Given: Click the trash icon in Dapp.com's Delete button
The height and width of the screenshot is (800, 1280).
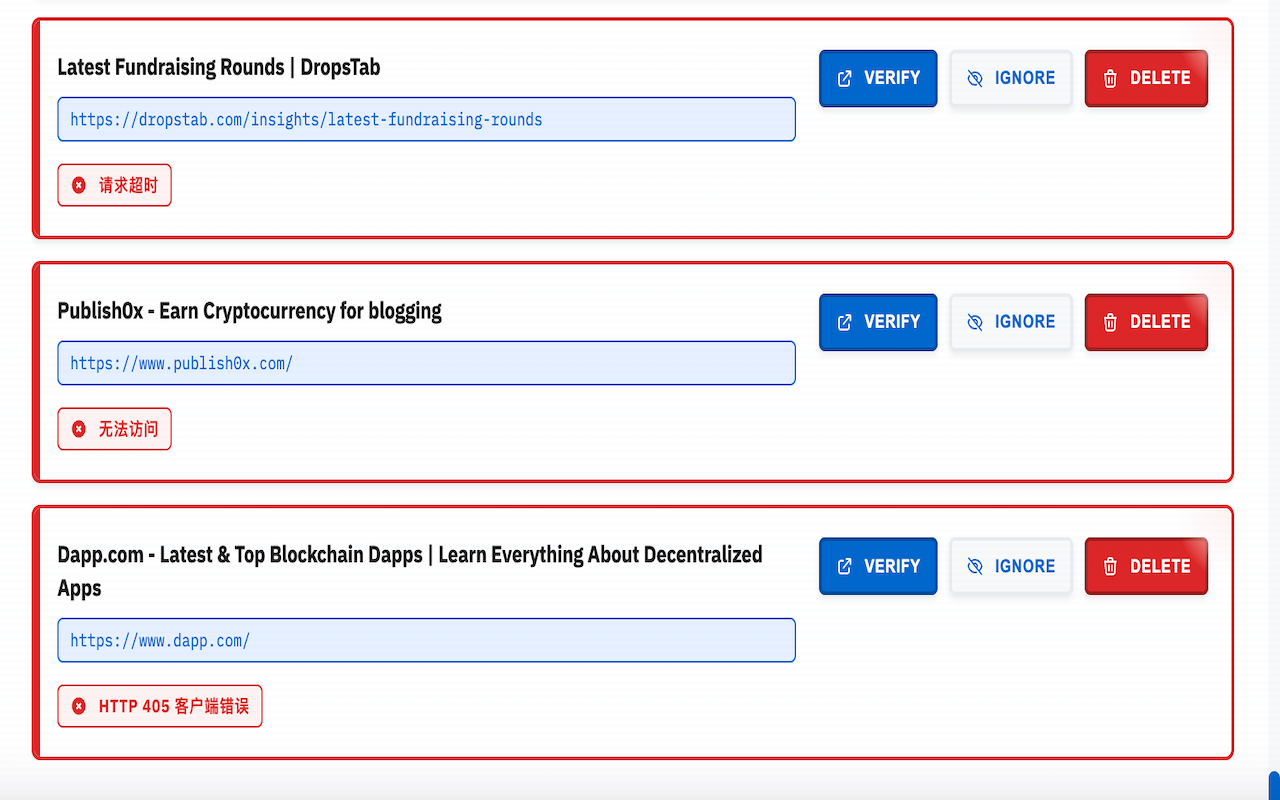Looking at the screenshot, I should tap(1110, 566).
